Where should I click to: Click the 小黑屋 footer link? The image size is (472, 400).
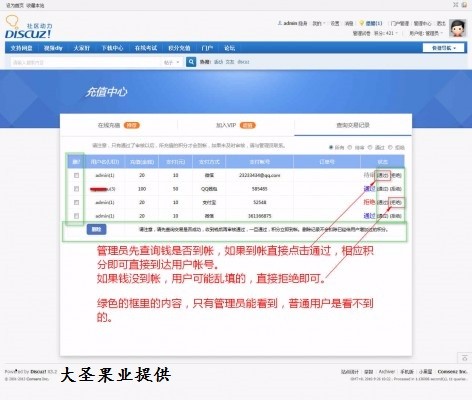click(426, 371)
